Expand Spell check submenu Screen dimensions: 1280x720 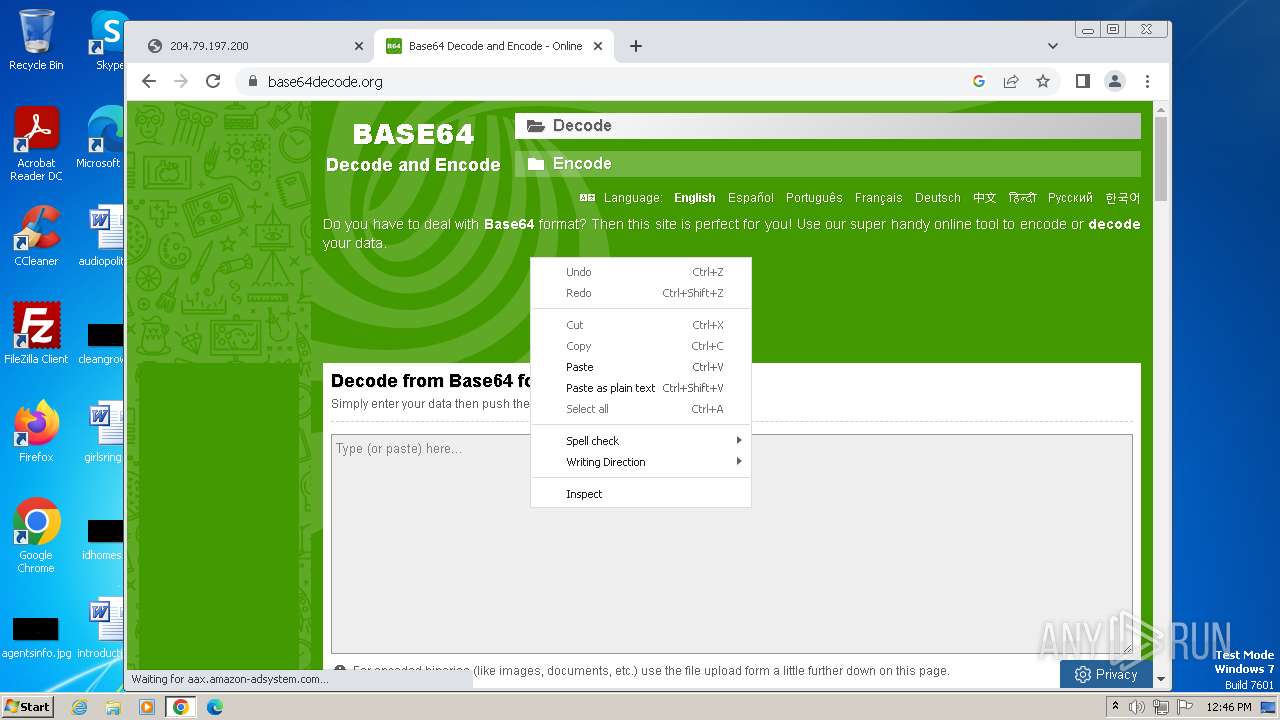[640, 441]
